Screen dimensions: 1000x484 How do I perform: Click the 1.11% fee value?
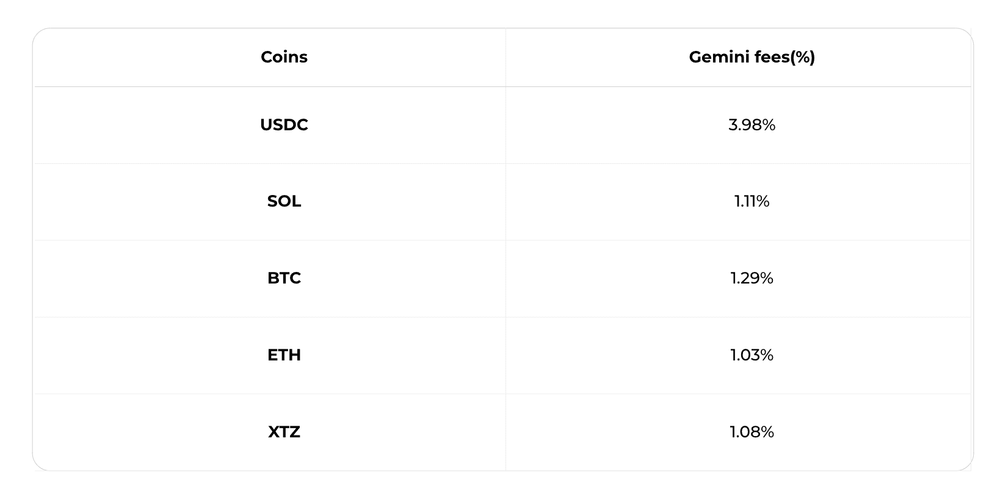(751, 201)
